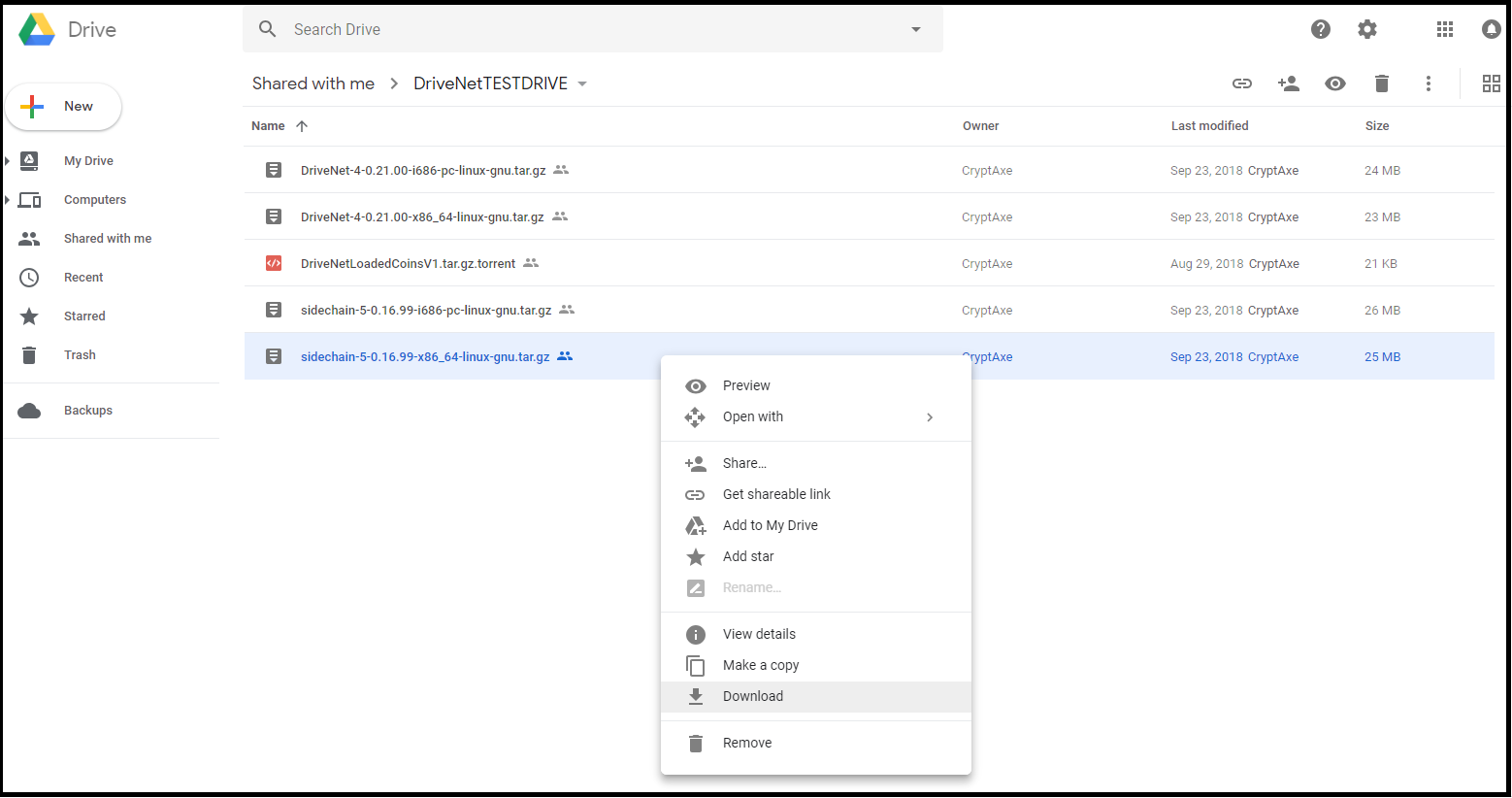
Task: Choose Remove in the context menu
Action: [x=816, y=743]
